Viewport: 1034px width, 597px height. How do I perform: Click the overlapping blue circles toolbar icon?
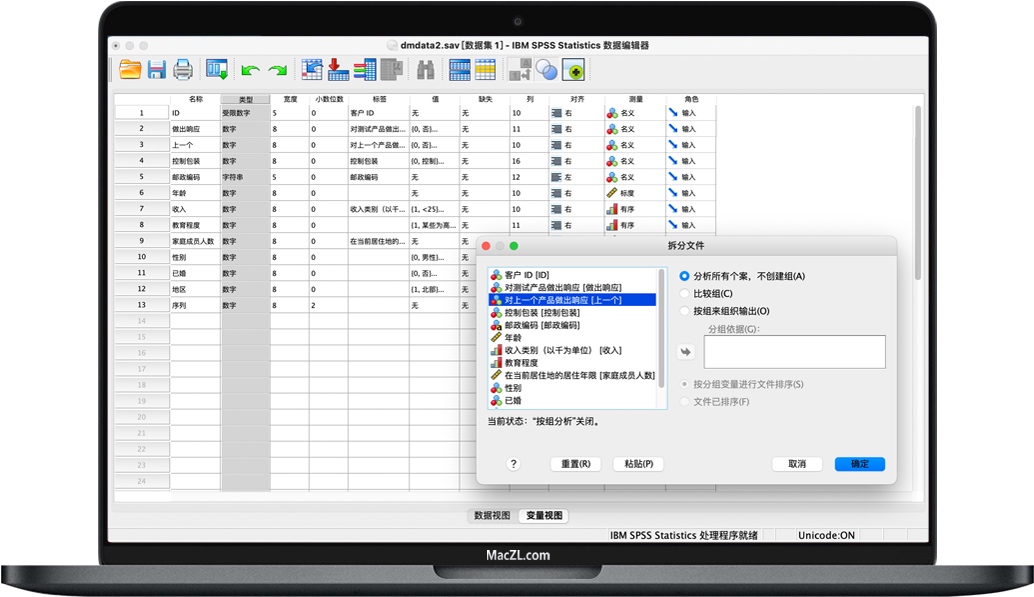[546, 69]
